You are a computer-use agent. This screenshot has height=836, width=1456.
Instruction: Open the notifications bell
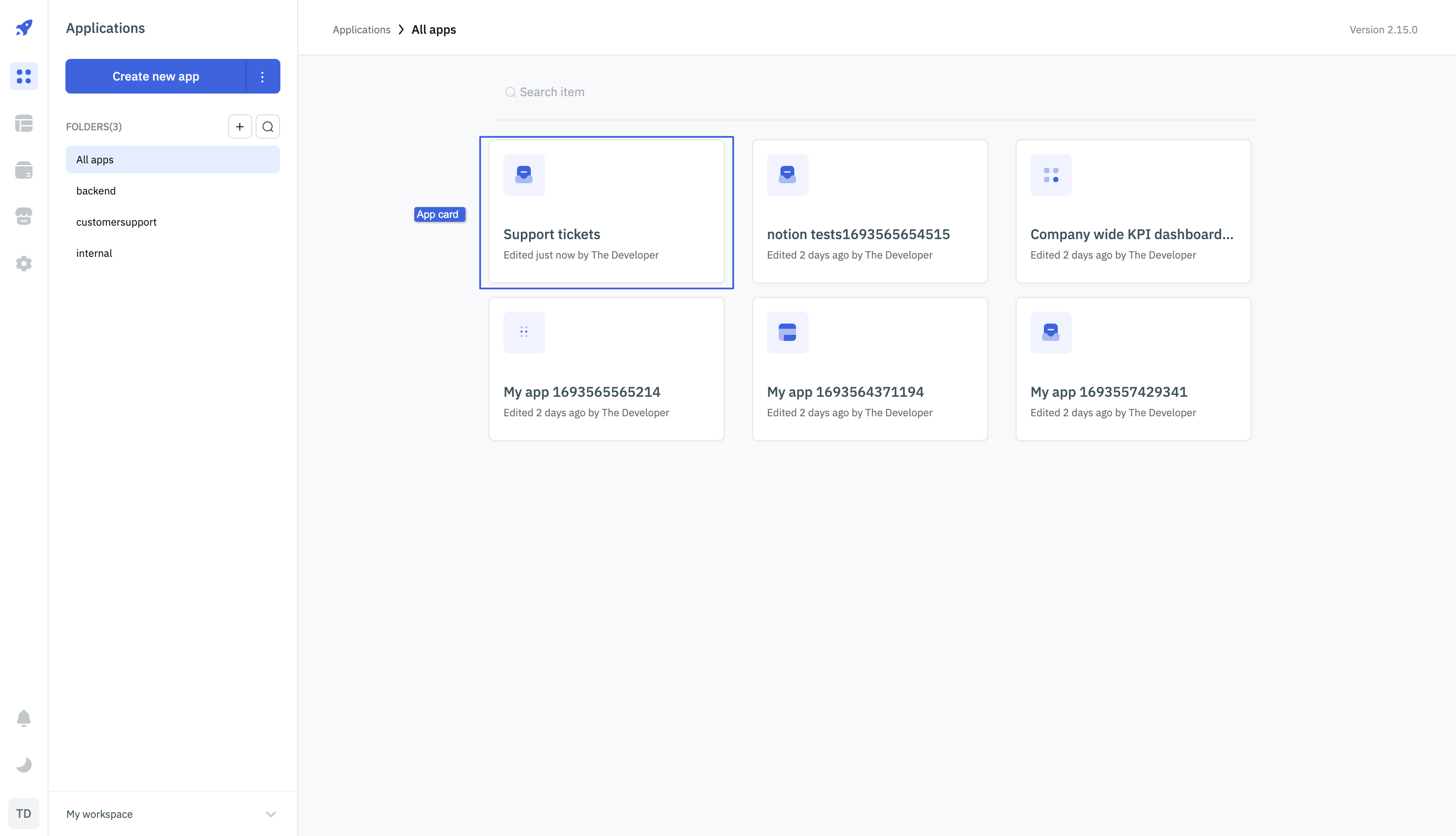[x=23, y=718]
